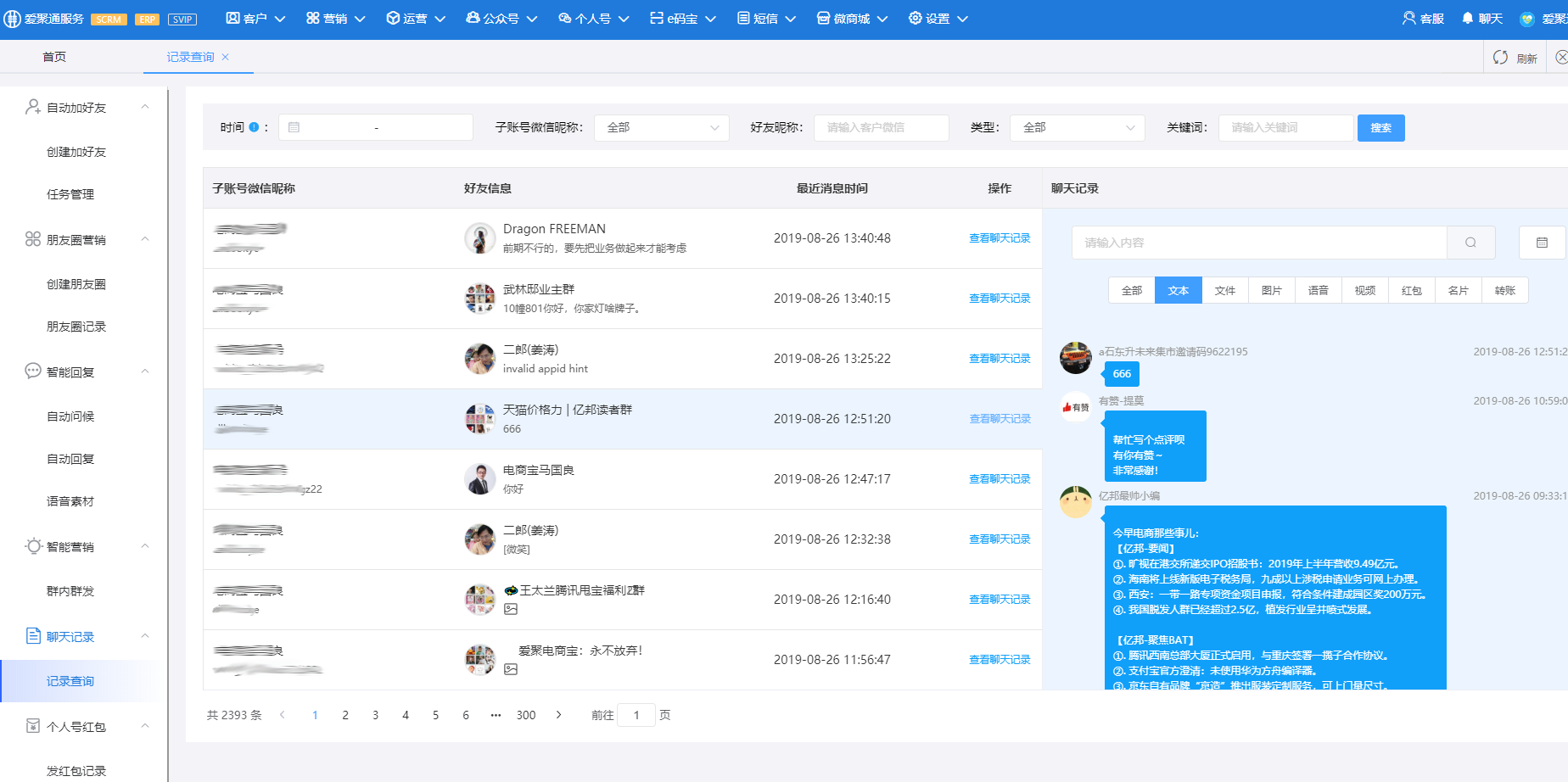Open sidebar item 任务管理

[70, 194]
